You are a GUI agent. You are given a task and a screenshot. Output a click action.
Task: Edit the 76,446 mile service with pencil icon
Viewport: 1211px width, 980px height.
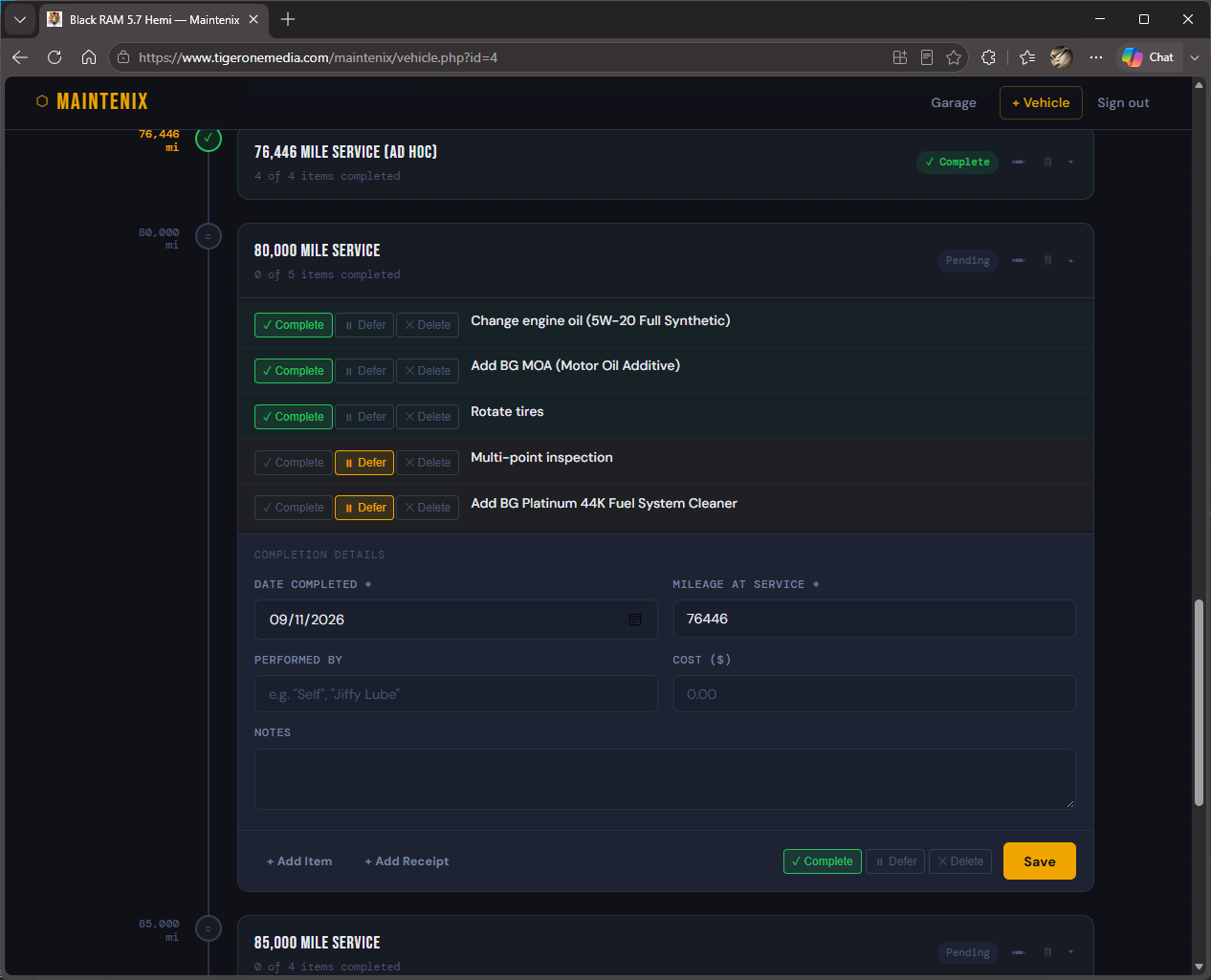click(1018, 162)
